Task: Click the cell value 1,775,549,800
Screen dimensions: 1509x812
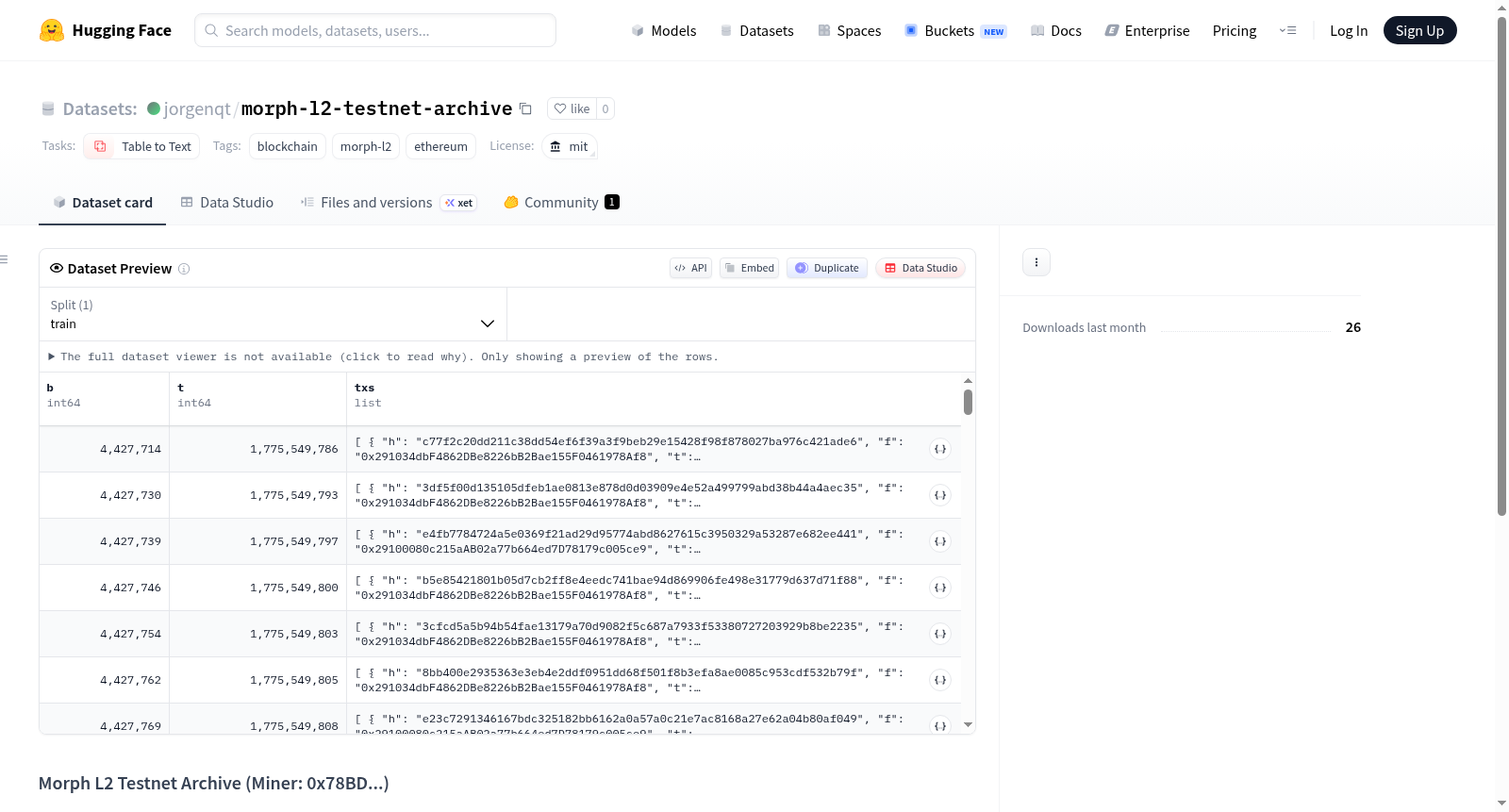Action: tap(294, 588)
